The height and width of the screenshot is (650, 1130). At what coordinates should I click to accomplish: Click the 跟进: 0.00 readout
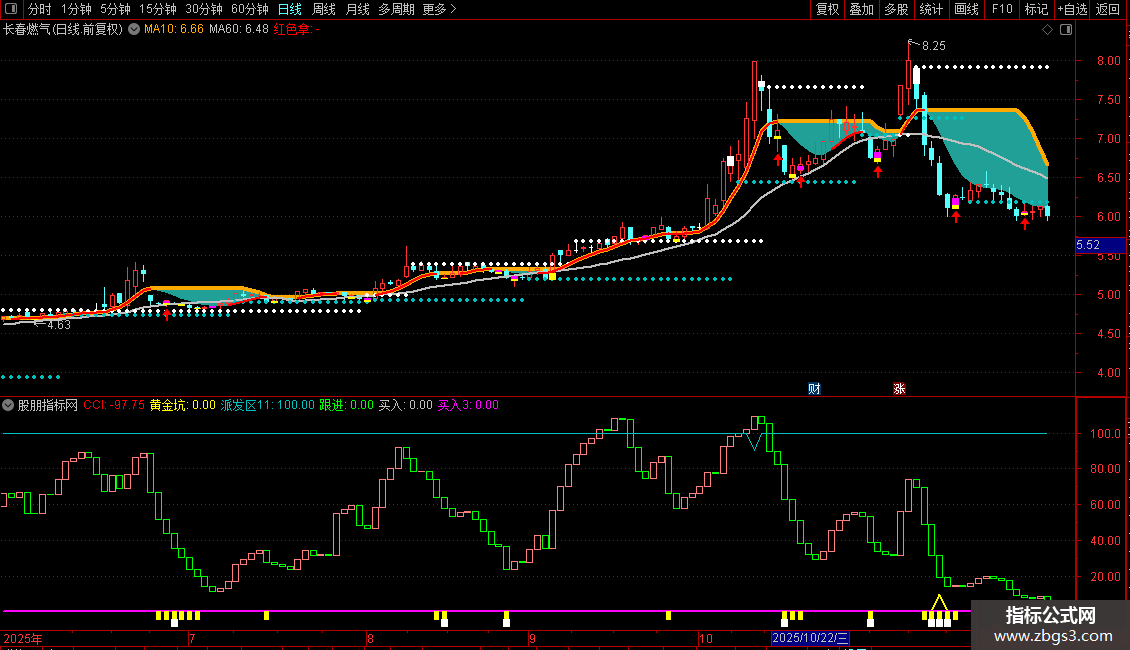tap(346, 405)
